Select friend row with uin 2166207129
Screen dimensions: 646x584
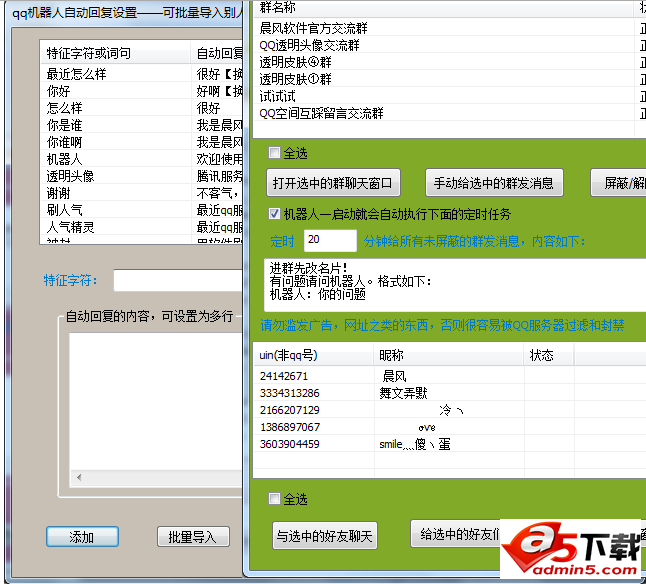[x=449, y=410]
